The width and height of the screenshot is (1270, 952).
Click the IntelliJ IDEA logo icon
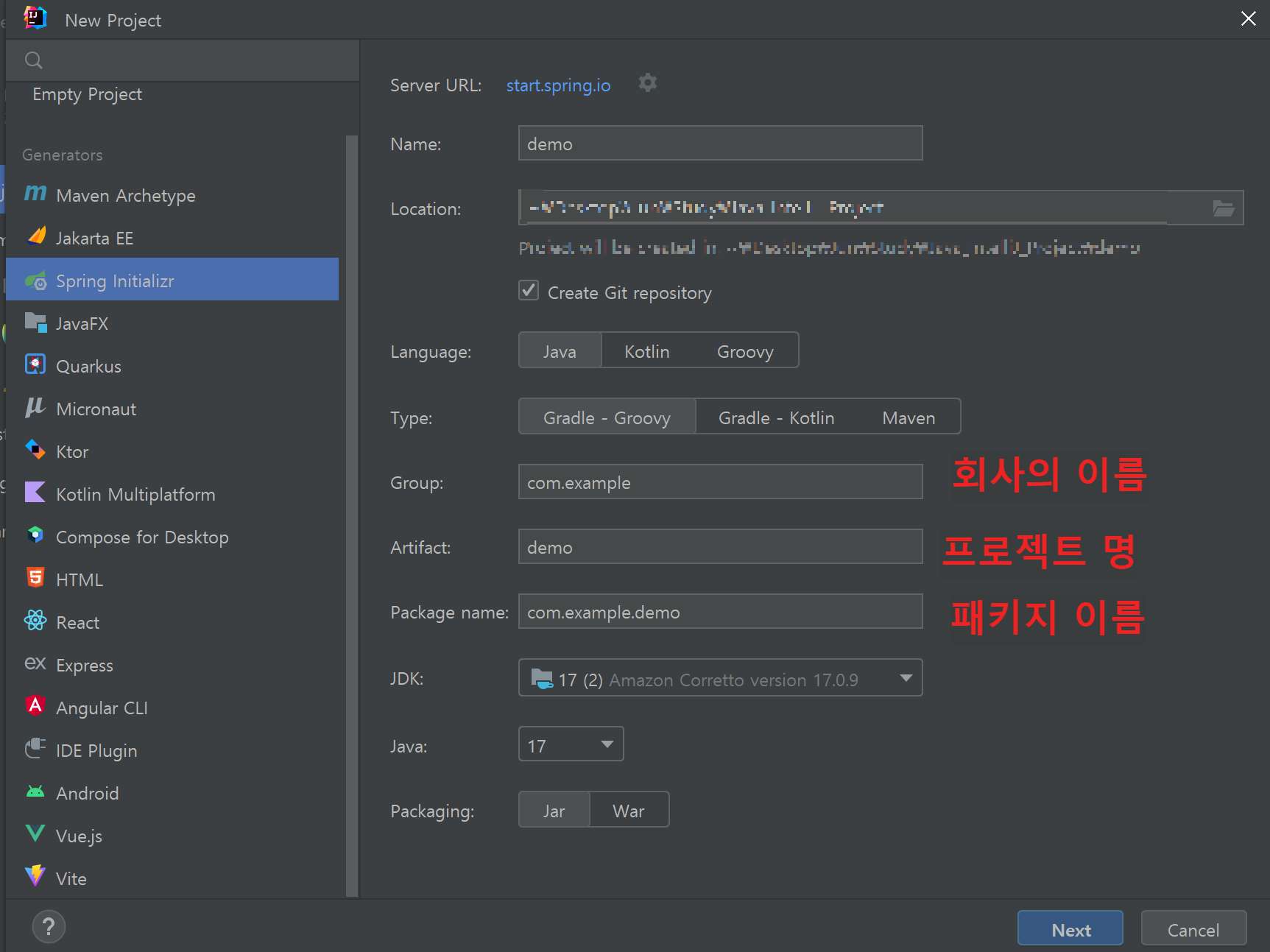click(x=35, y=18)
